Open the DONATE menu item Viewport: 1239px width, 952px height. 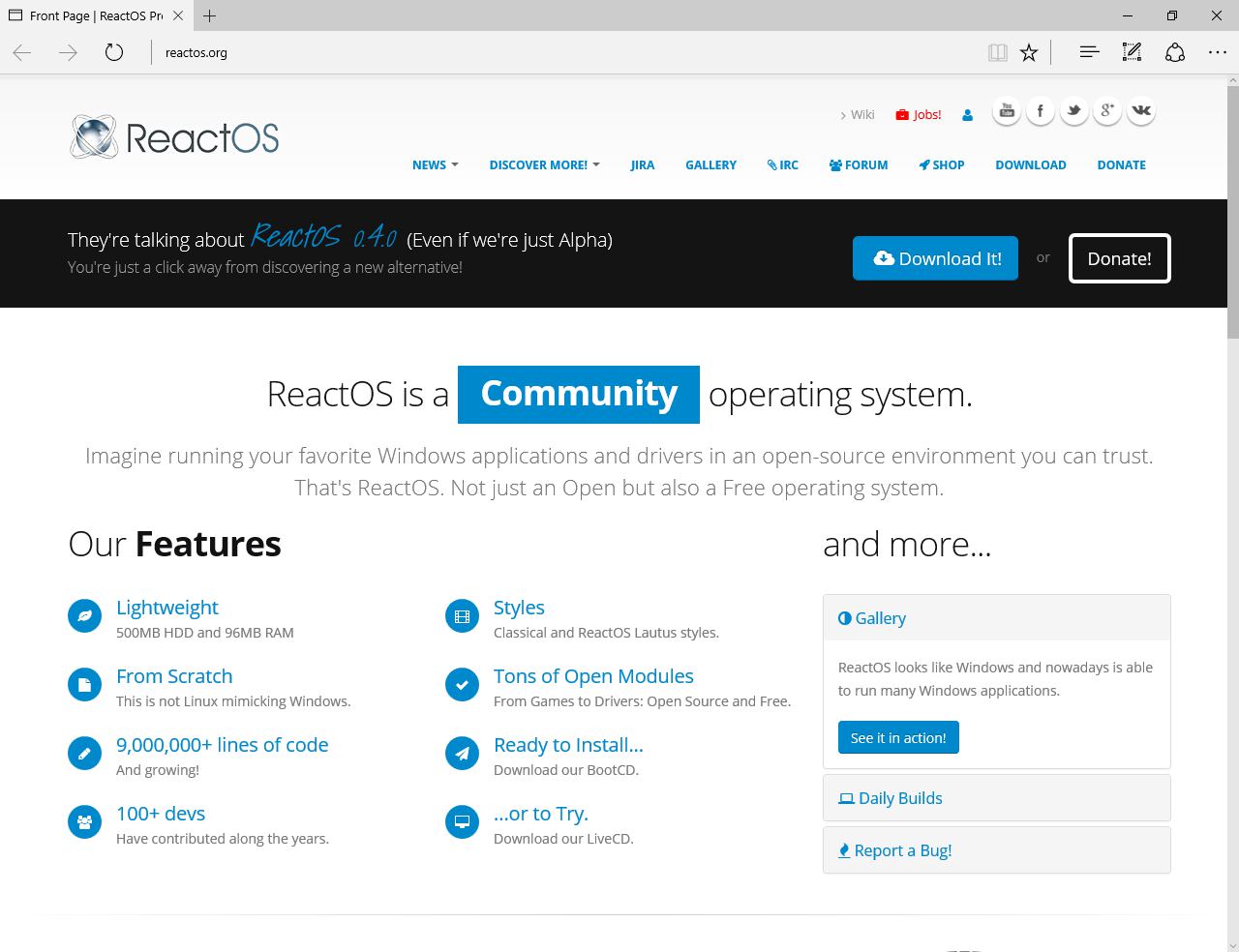(1121, 164)
